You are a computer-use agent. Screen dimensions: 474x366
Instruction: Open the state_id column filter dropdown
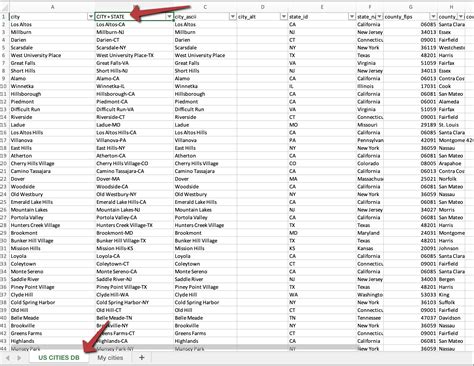(352, 17)
